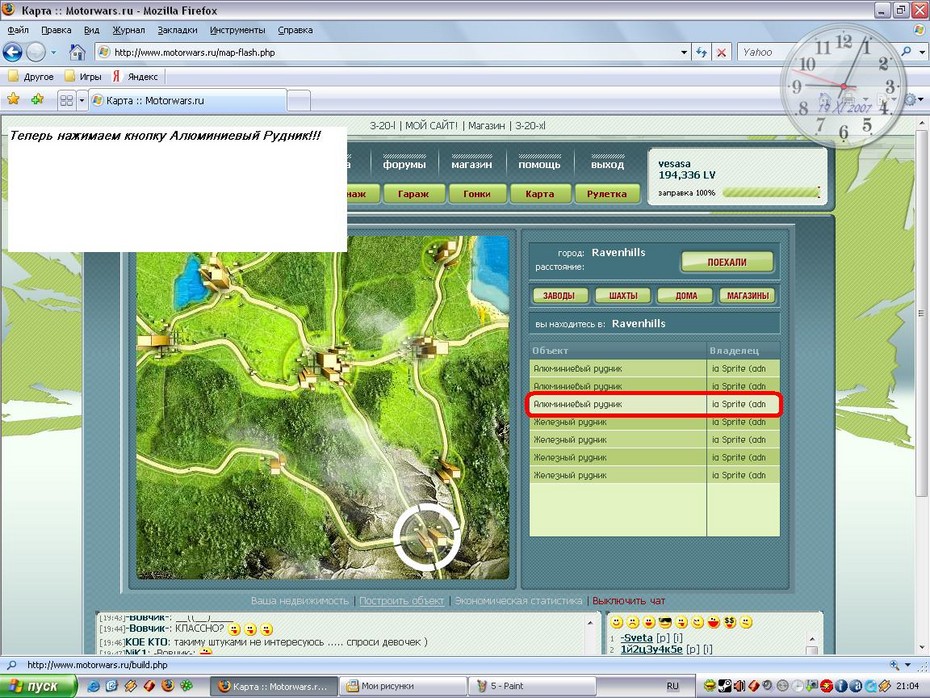Open the Журнал menu
930x698 pixels.
pos(129,30)
